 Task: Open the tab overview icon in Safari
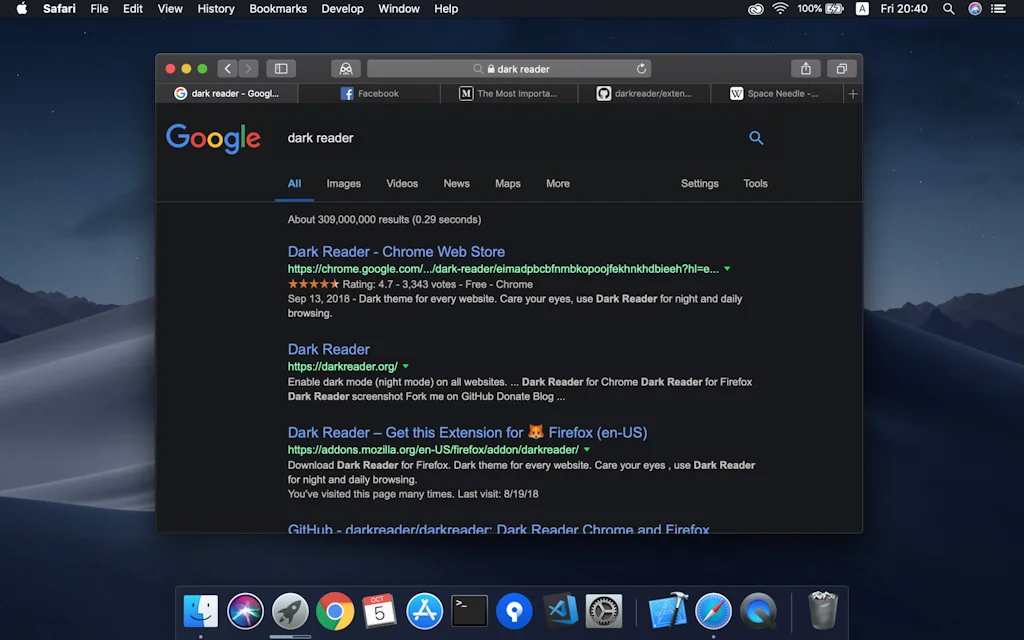pos(841,68)
